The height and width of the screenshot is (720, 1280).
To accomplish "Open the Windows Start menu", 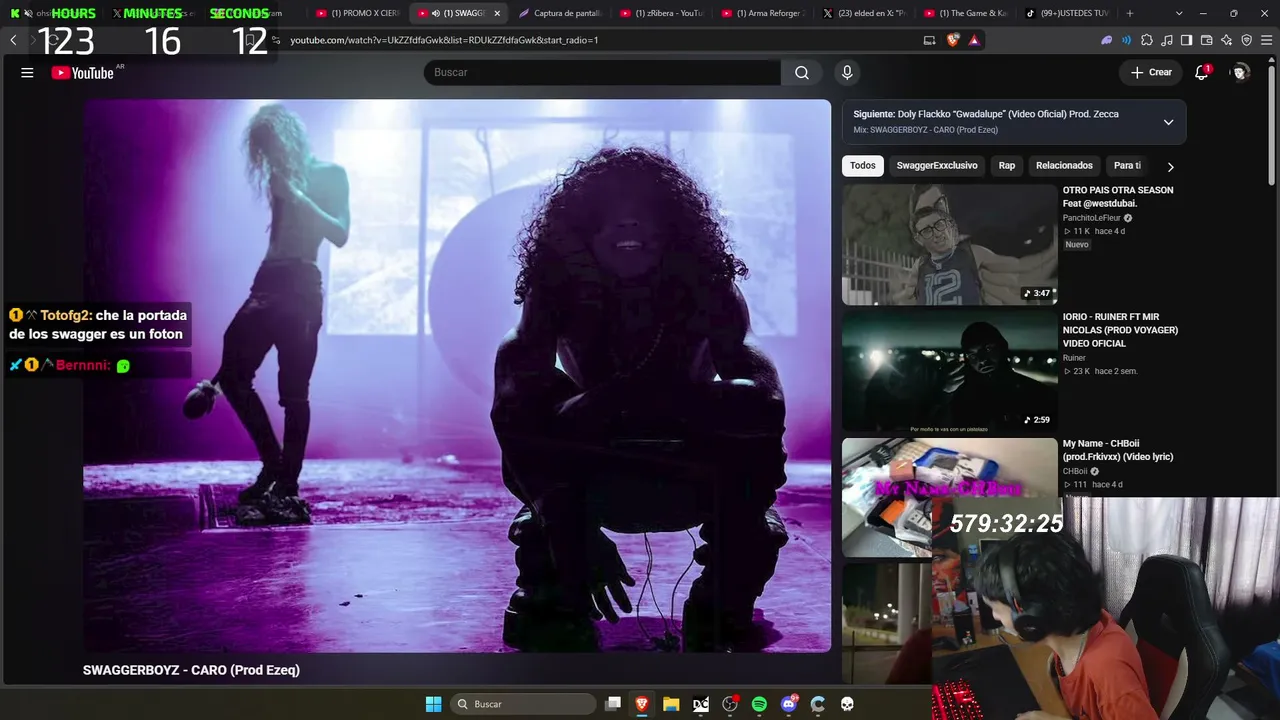I will point(433,704).
